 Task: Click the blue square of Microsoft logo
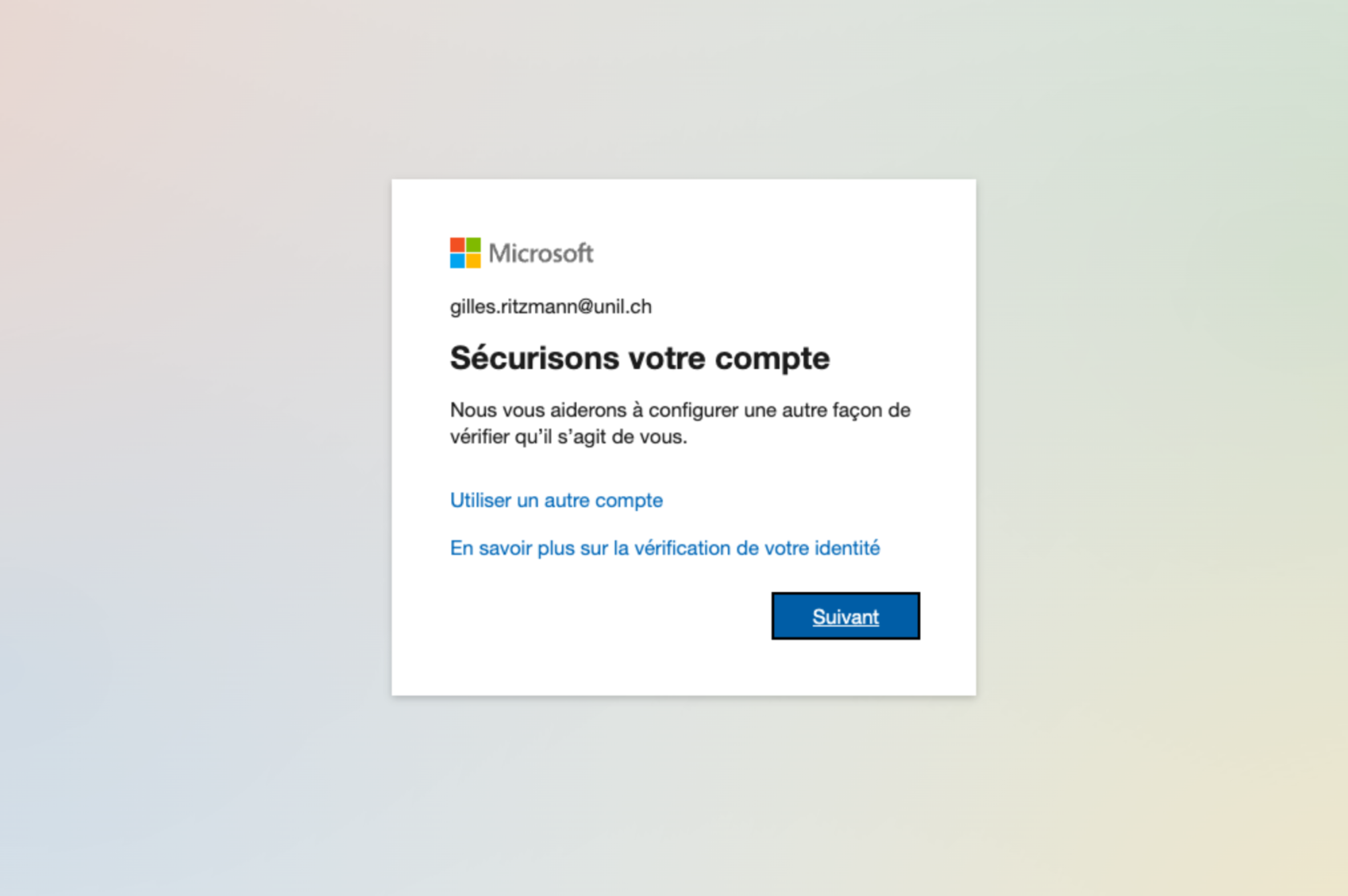point(457,261)
